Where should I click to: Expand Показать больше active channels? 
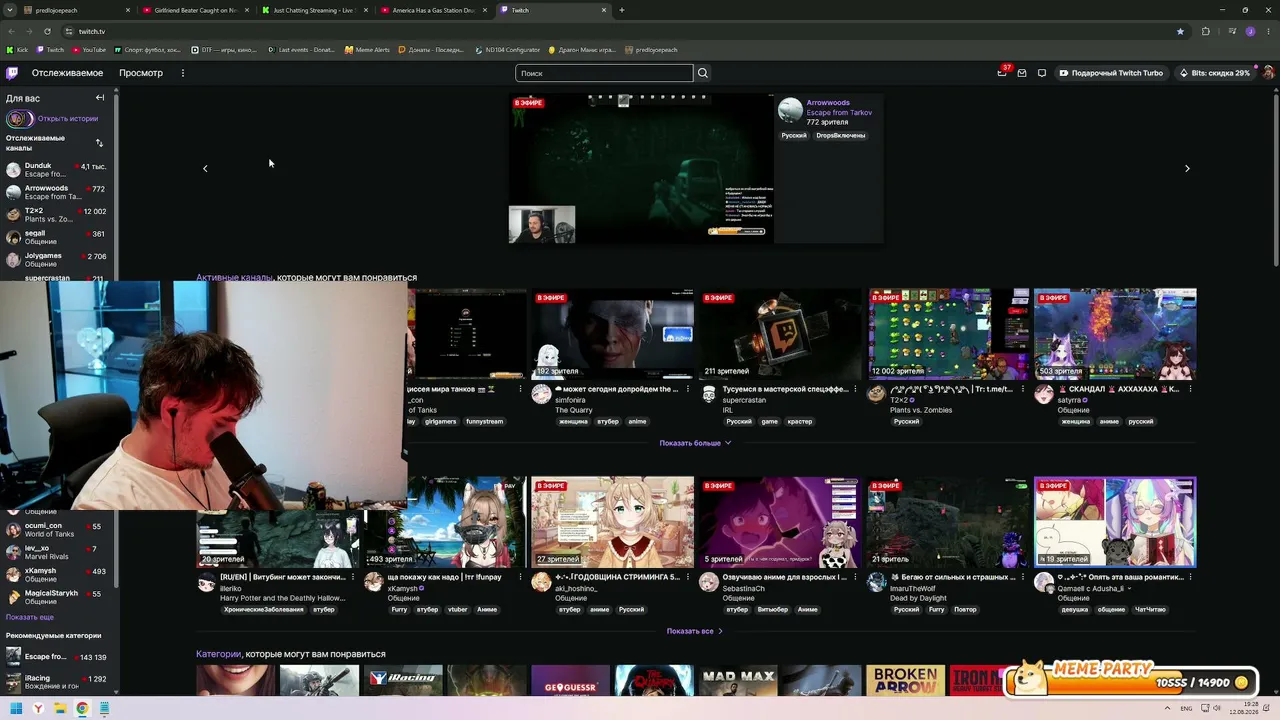pyautogui.click(x=695, y=443)
